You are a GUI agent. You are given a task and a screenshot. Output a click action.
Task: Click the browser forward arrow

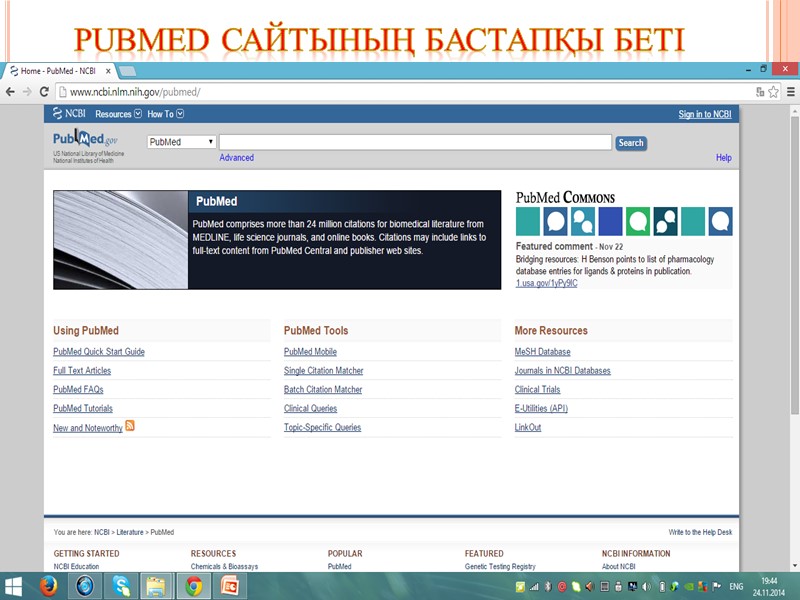pyautogui.click(x=27, y=92)
